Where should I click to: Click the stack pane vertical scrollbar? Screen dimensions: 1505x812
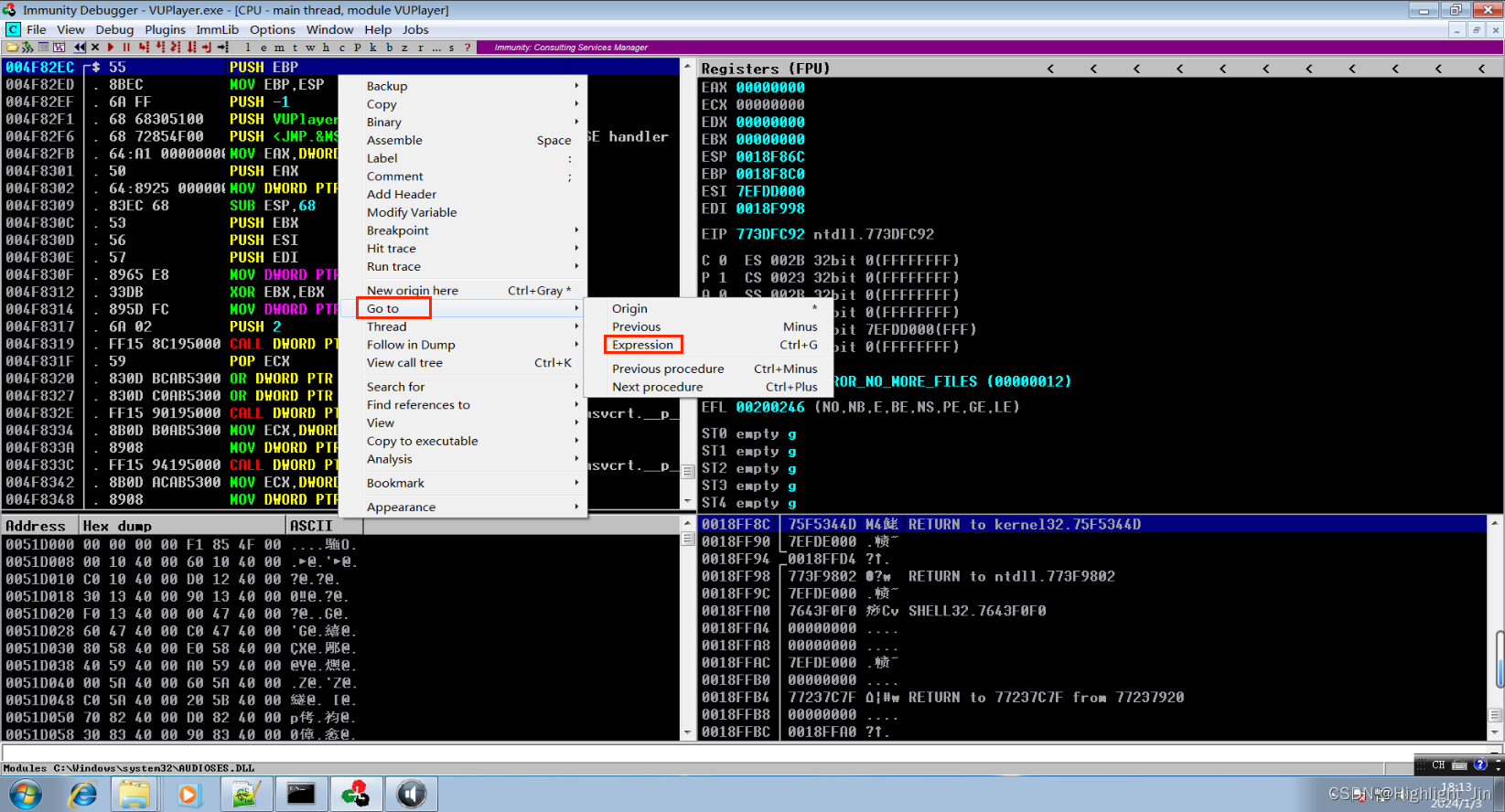tap(1497, 627)
